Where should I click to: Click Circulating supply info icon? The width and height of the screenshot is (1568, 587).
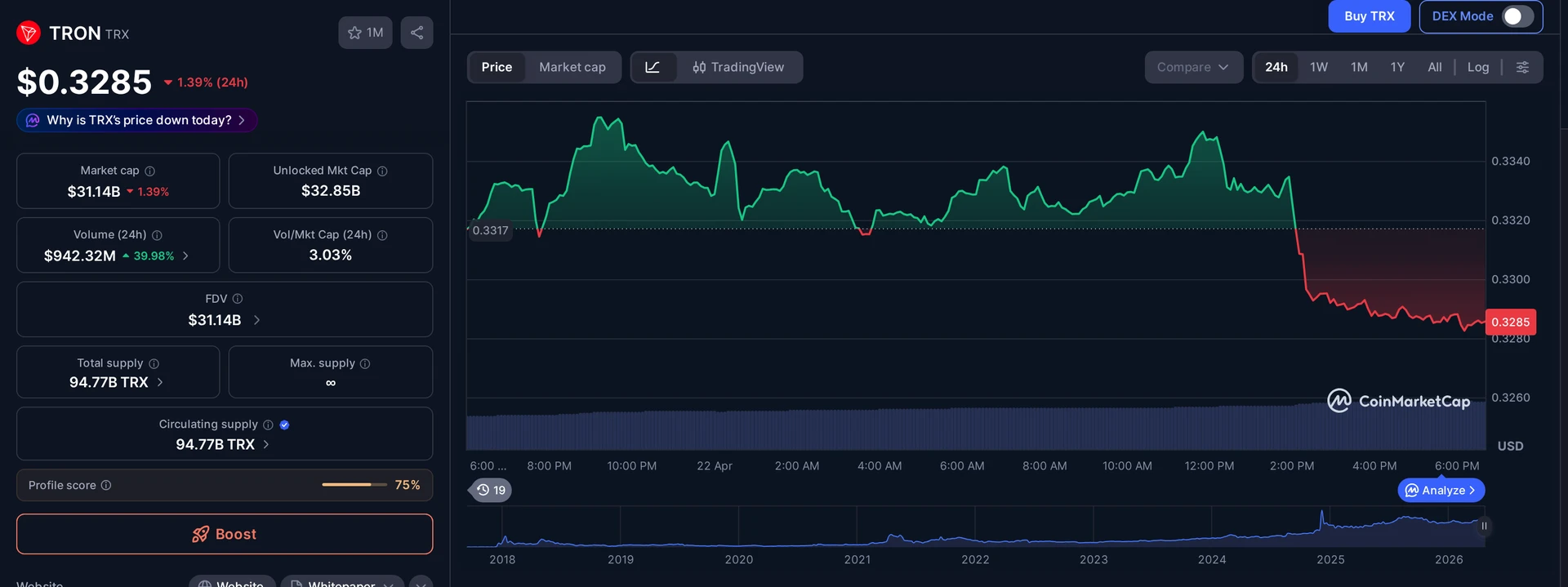coord(268,425)
